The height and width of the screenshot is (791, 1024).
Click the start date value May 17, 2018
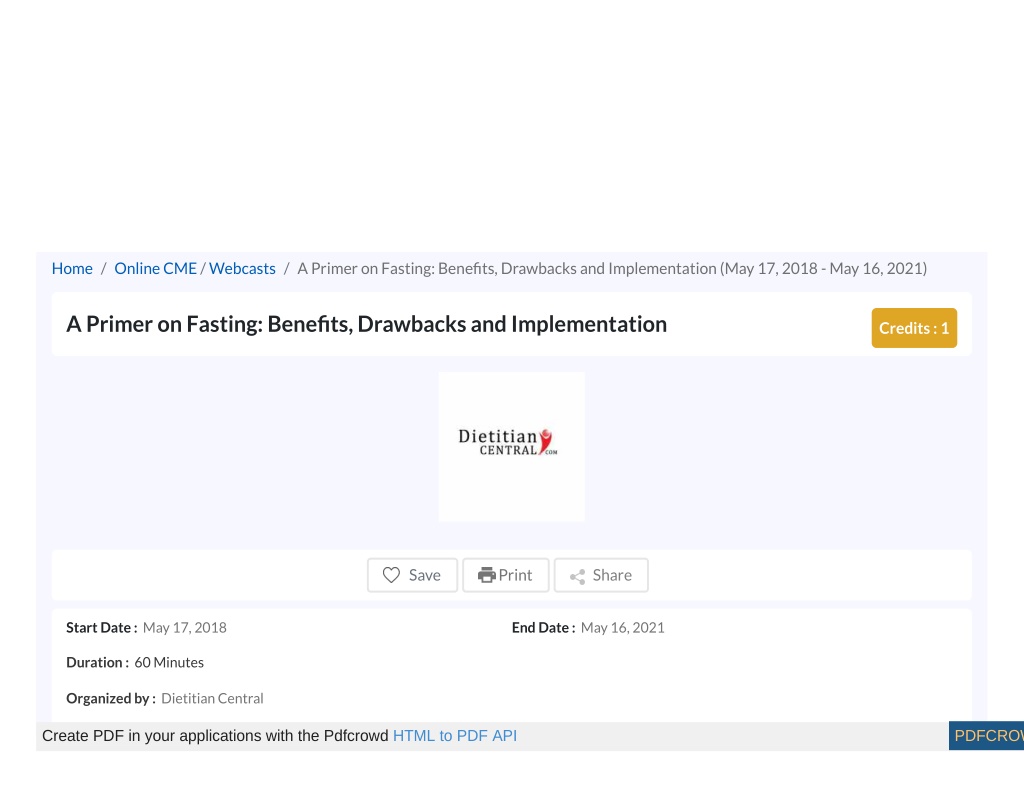(x=185, y=628)
